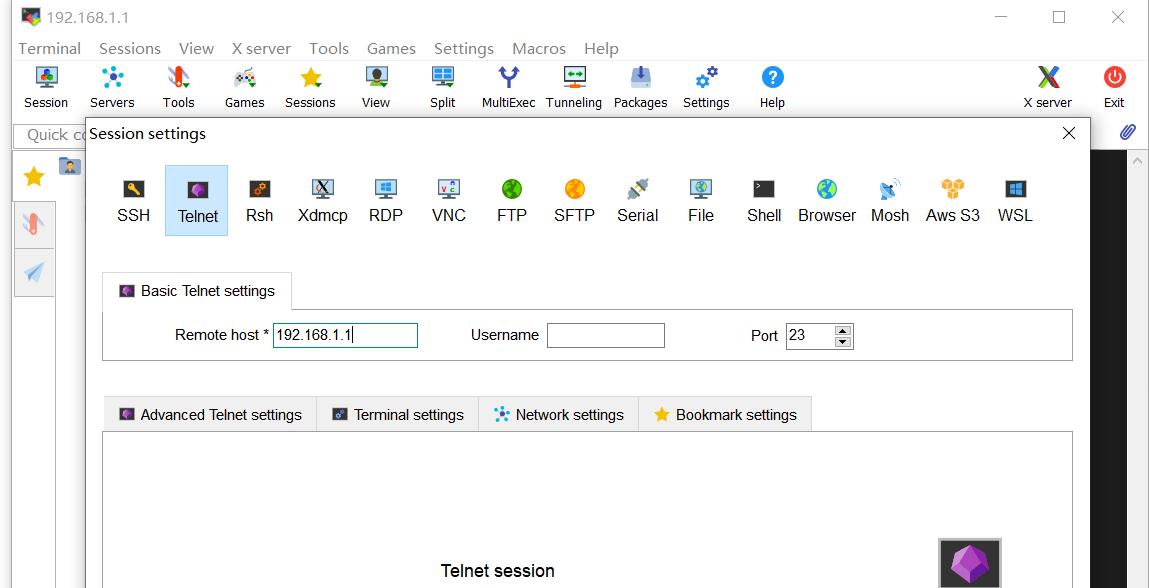Open the Packages toolbar icon

click(x=640, y=87)
